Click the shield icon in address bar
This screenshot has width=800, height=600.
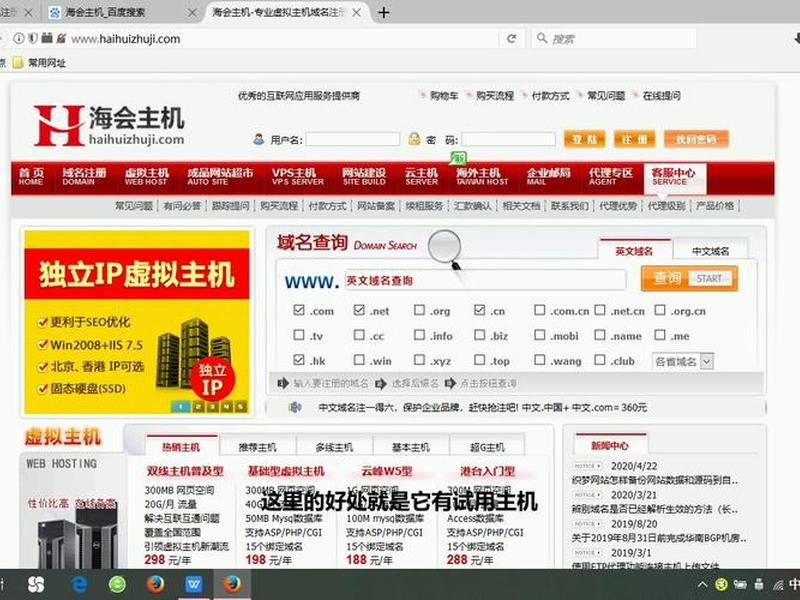(x=33, y=38)
